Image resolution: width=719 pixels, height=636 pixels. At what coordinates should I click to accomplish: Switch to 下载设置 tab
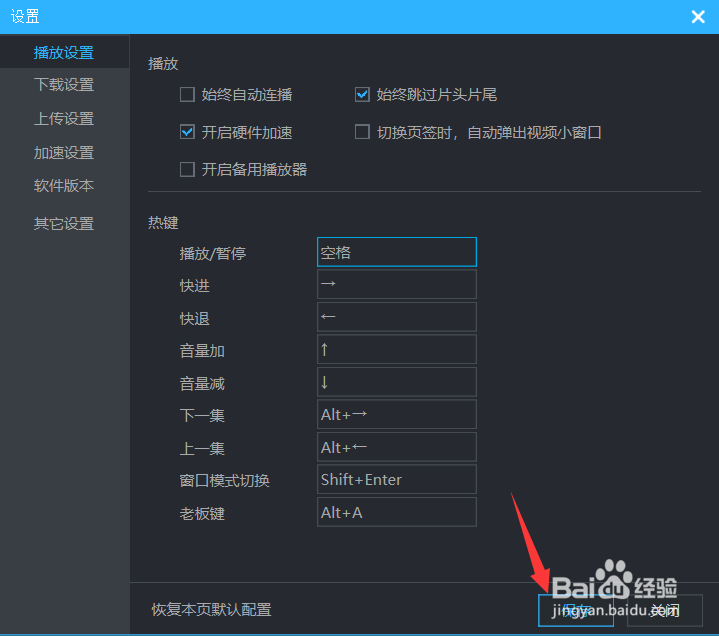(64, 85)
